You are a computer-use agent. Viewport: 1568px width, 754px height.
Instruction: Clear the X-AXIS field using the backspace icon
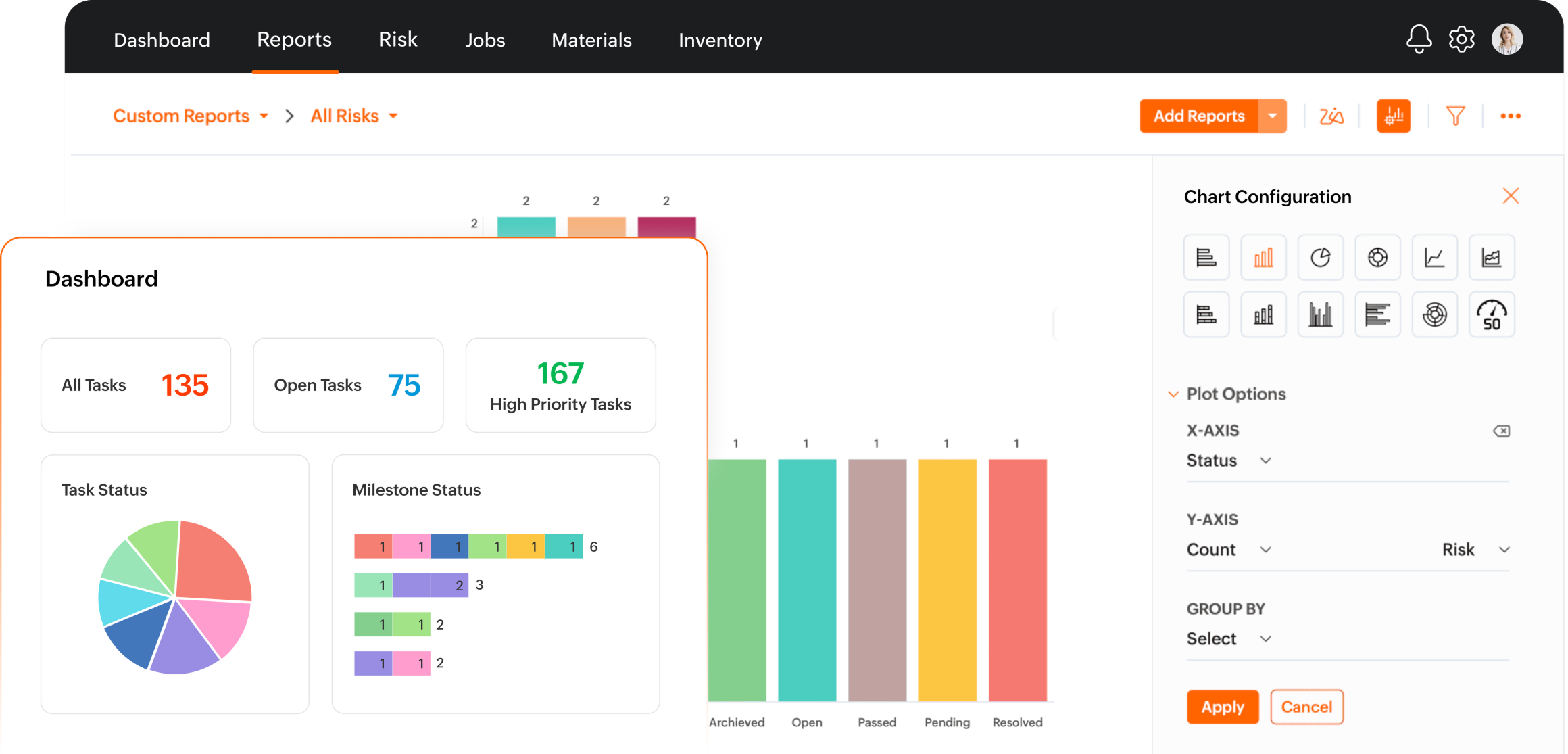1502,431
